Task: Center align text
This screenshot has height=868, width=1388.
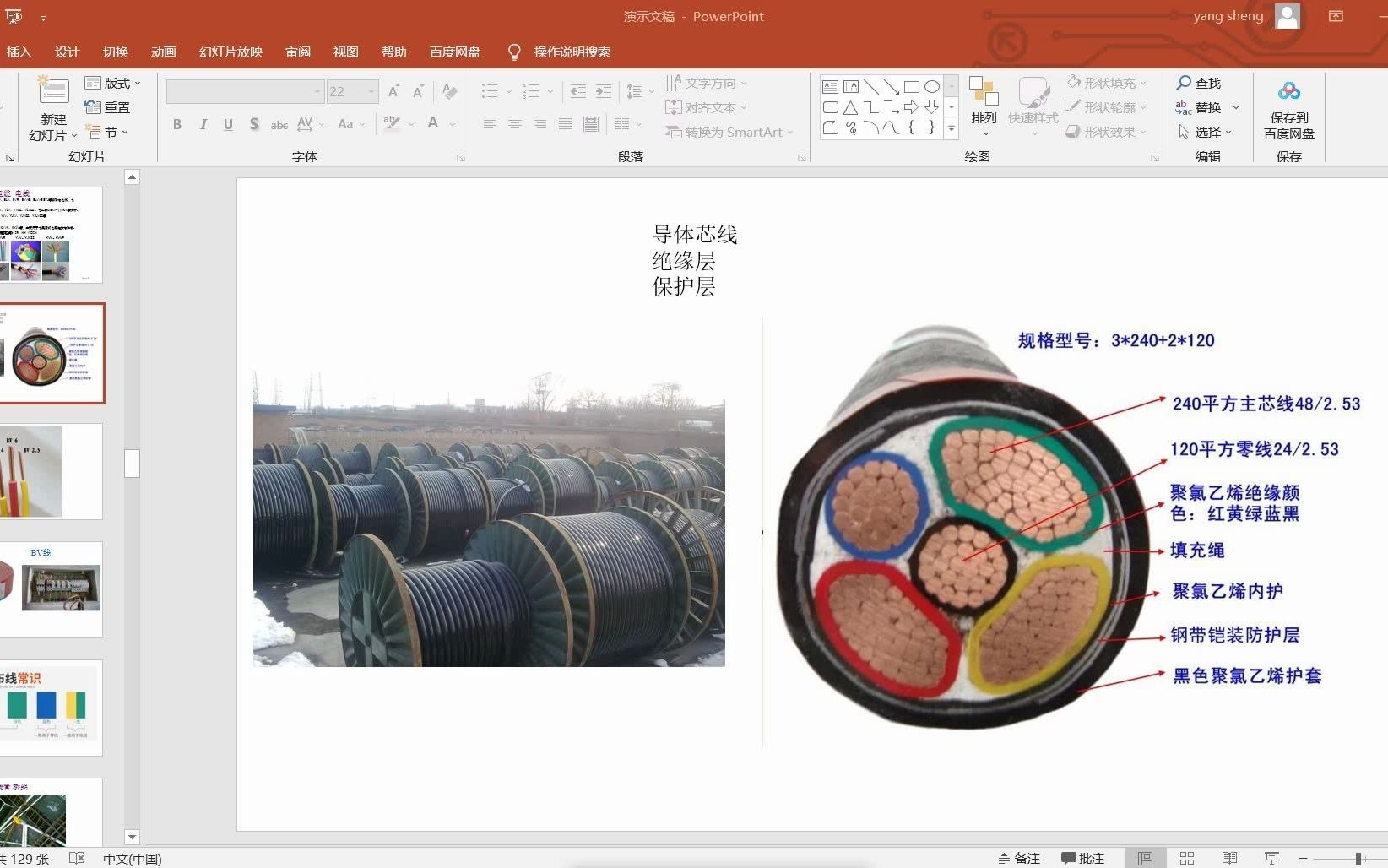Action: click(515, 124)
